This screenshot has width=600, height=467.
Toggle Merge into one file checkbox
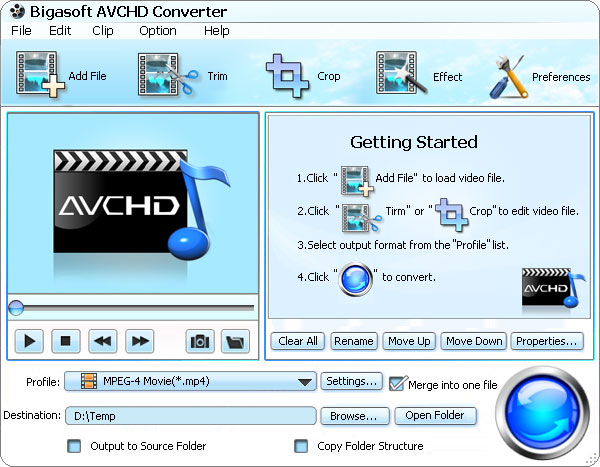point(397,384)
